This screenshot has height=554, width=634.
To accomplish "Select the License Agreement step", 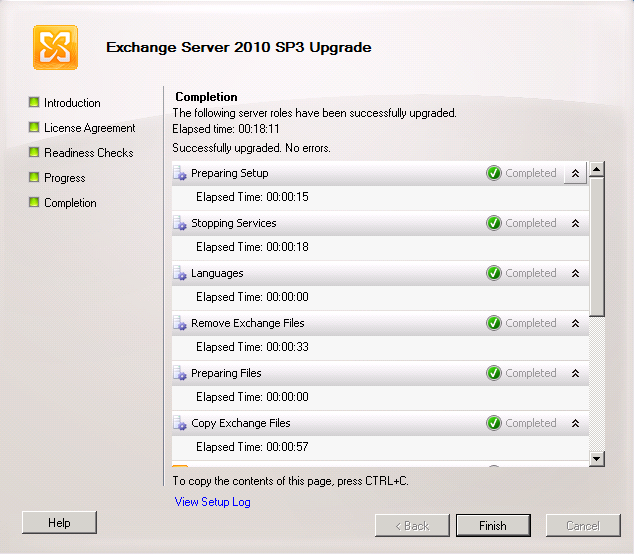I will [x=89, y=128].
